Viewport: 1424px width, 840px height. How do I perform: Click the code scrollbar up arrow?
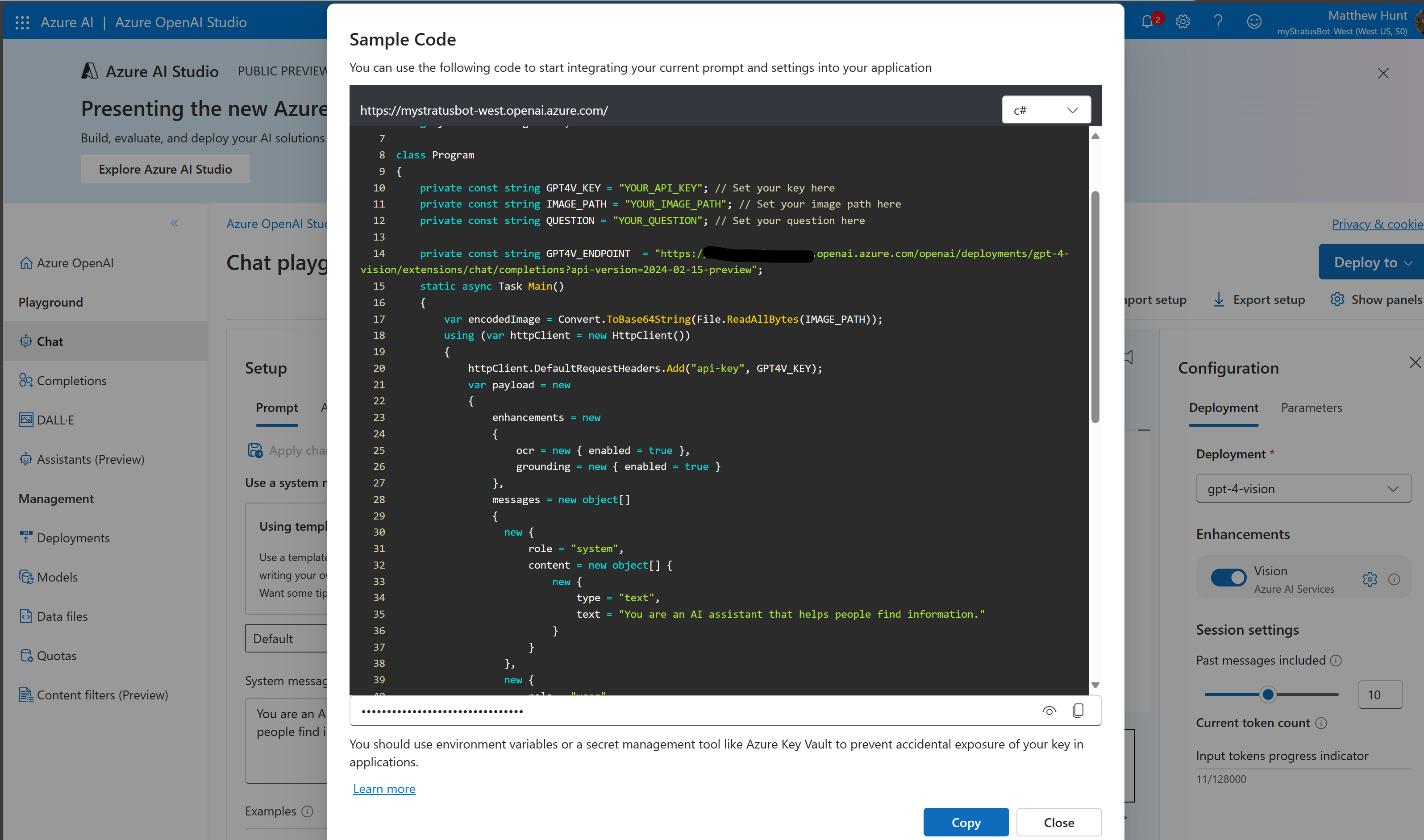pyautogui.click(x=1095, y=136)
